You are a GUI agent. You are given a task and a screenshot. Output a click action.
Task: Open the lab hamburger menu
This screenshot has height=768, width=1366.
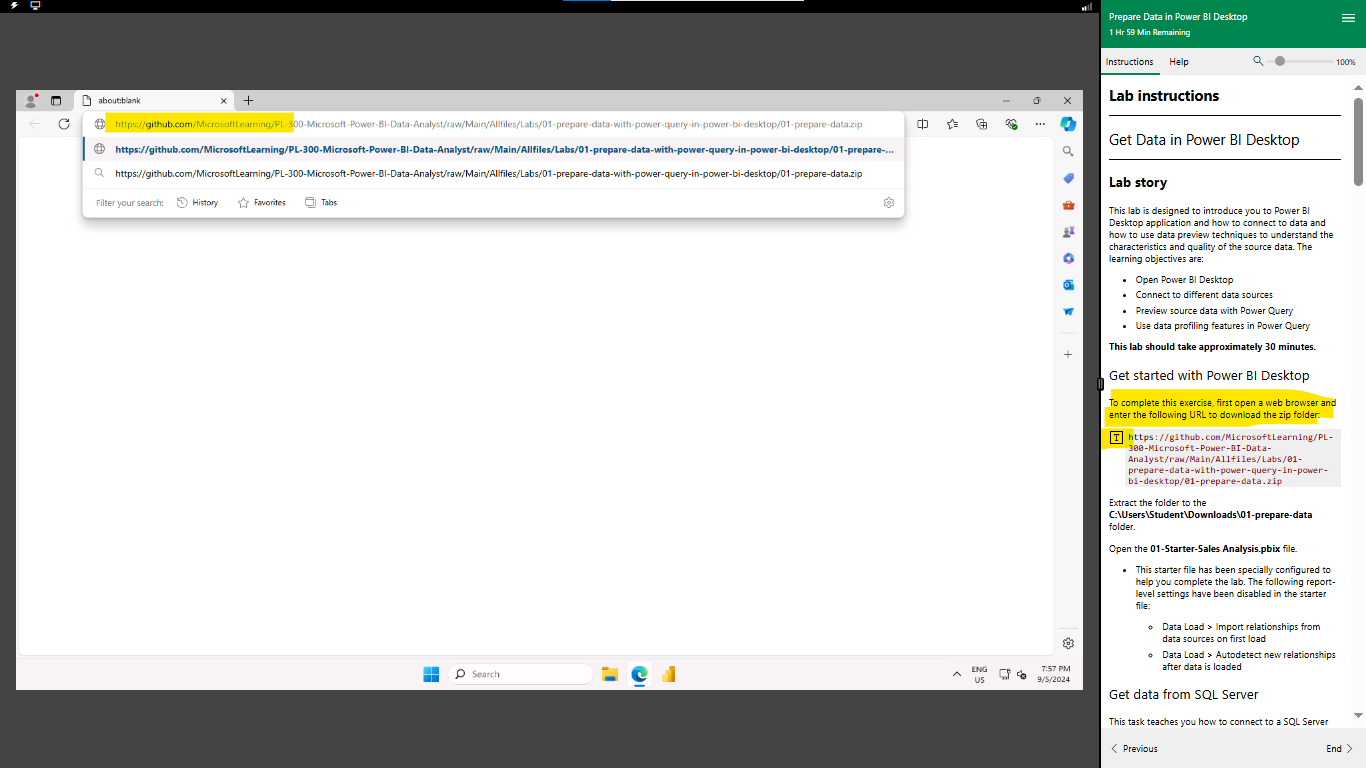point(1348,18)
